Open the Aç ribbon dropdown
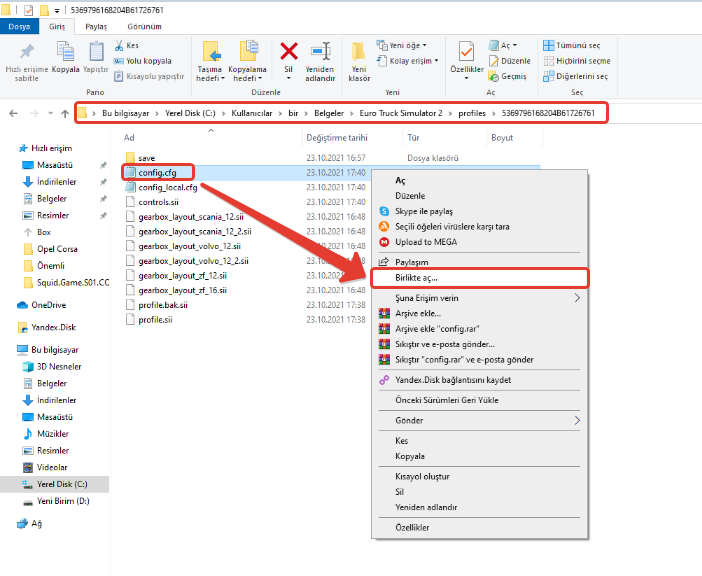Viewport: 702px width, 576px height. pos(503,45)
